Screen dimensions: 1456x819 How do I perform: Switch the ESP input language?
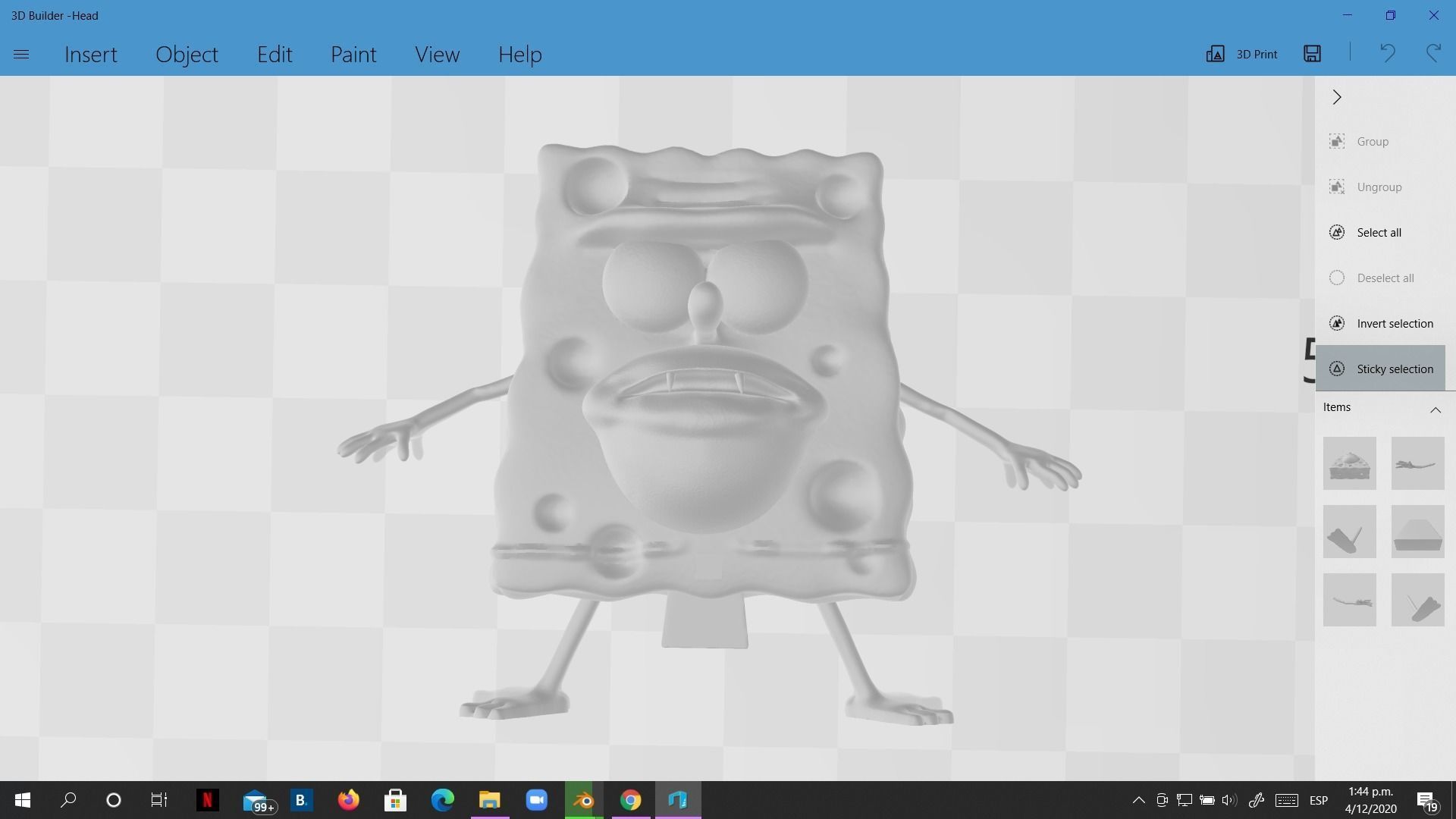[x=1319, y=801]
